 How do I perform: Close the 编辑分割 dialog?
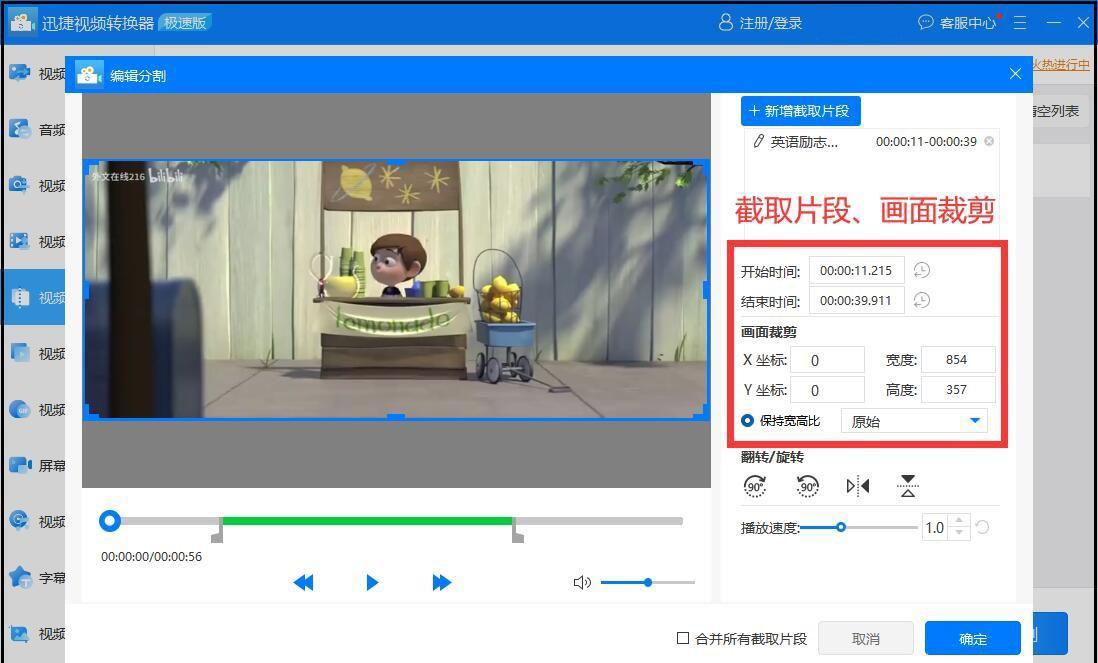[x=1015, y=74]
